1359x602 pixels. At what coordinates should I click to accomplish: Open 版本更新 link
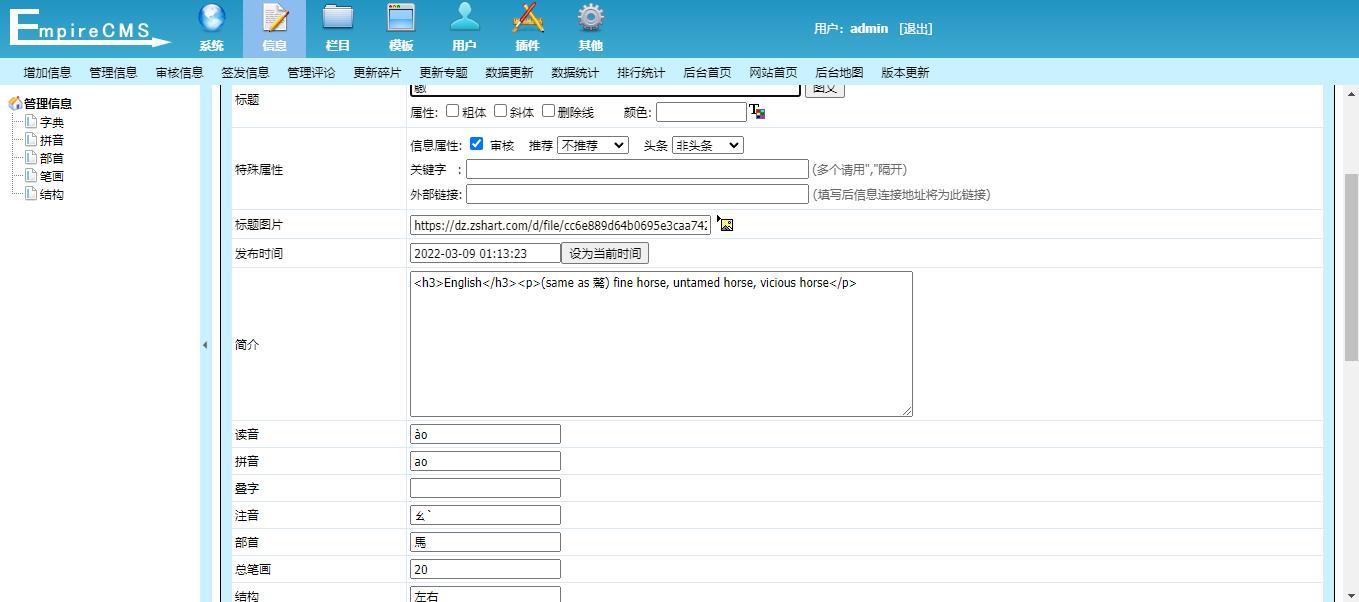[x=905, y=72]
